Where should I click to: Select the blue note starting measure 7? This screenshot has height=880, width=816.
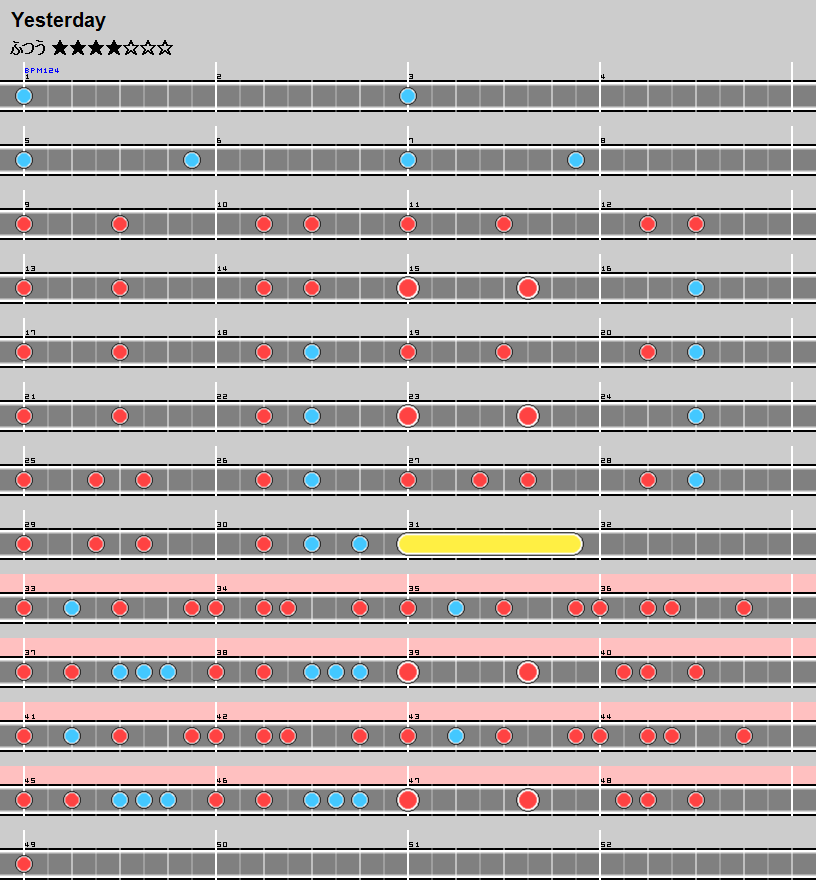coord(408,160)
